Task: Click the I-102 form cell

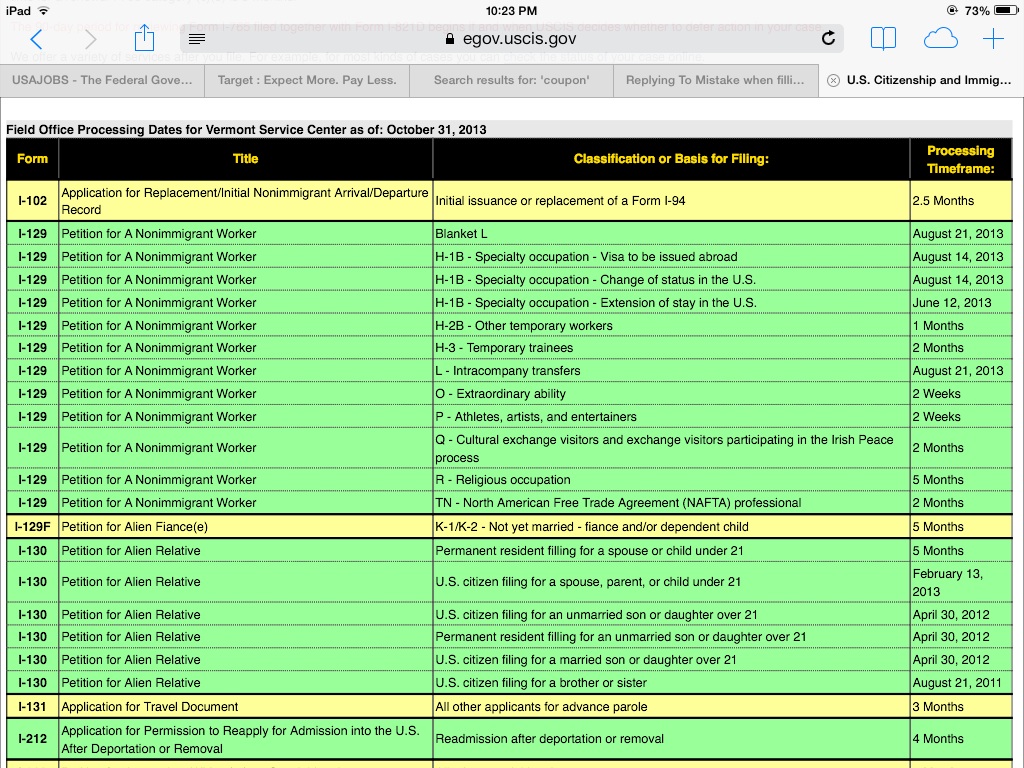Action: 33,200
